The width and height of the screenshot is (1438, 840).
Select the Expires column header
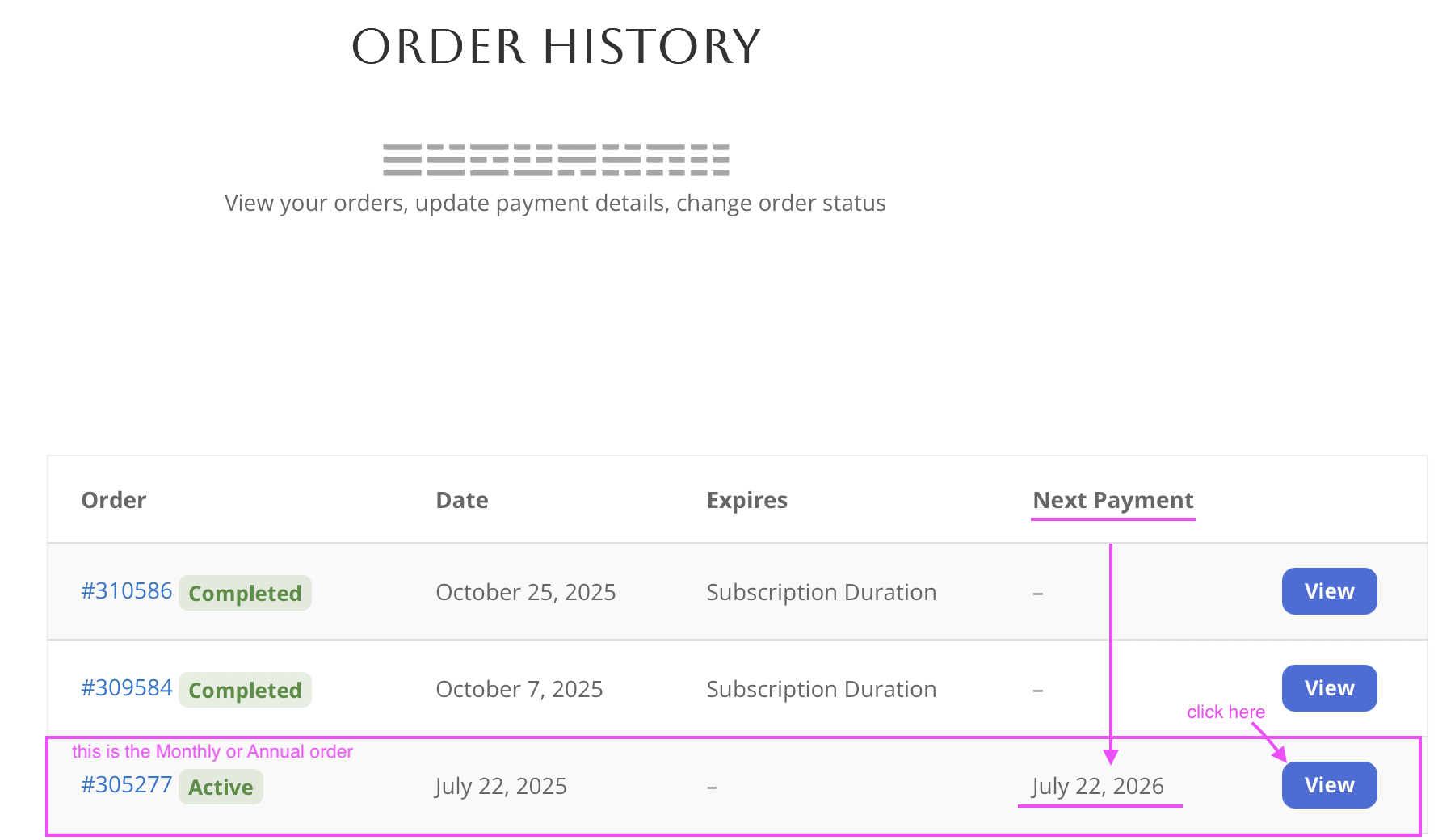pyautogui.click(x=747, y=501)
